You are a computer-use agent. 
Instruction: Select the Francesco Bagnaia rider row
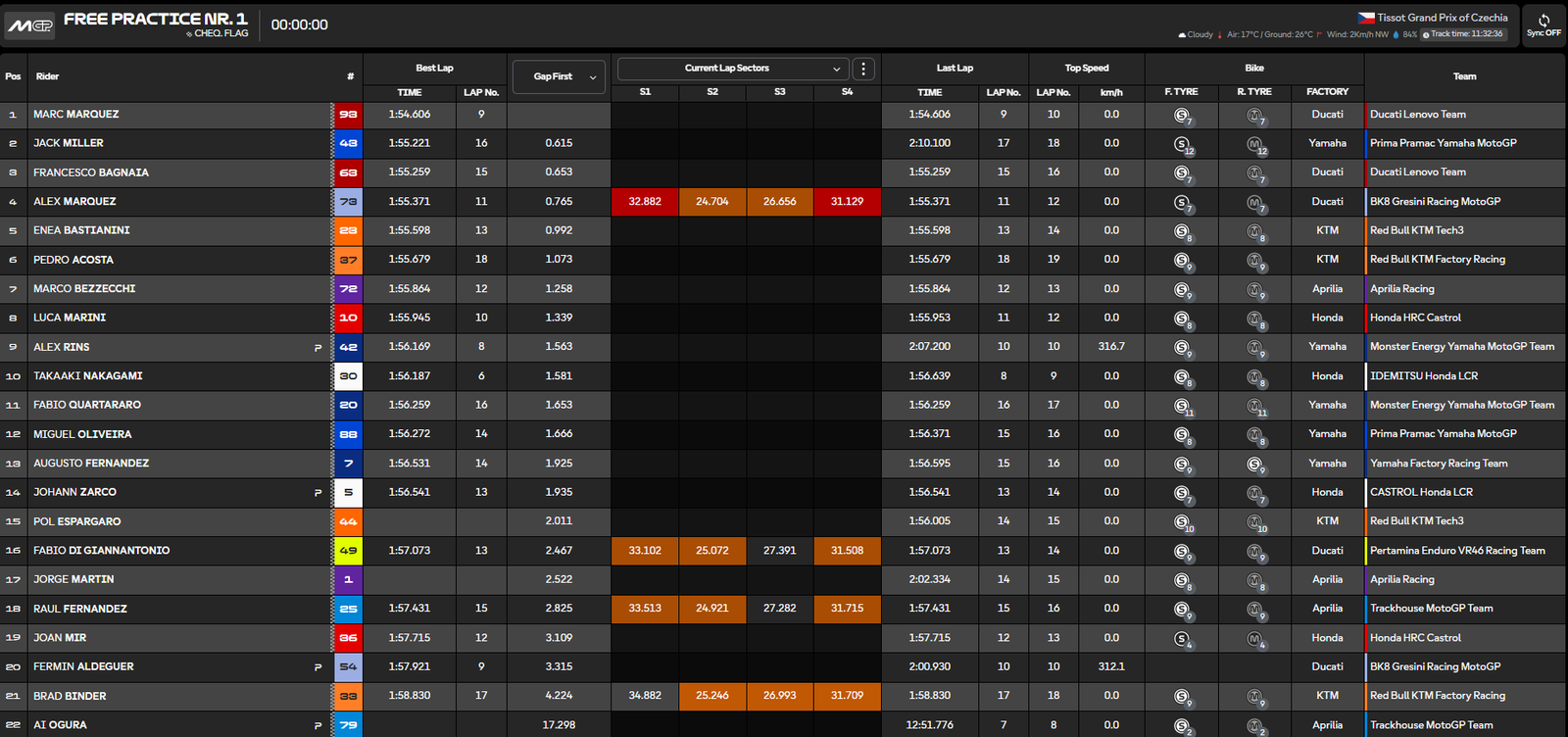pyautogui.click(x=91, y=172)
